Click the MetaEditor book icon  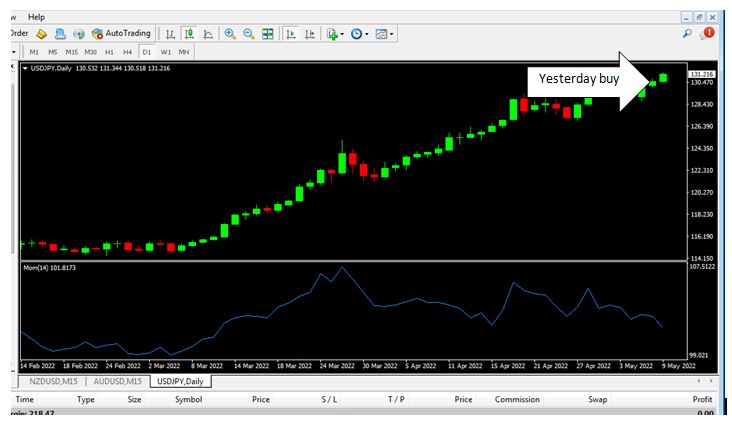[x=42, y=34]
